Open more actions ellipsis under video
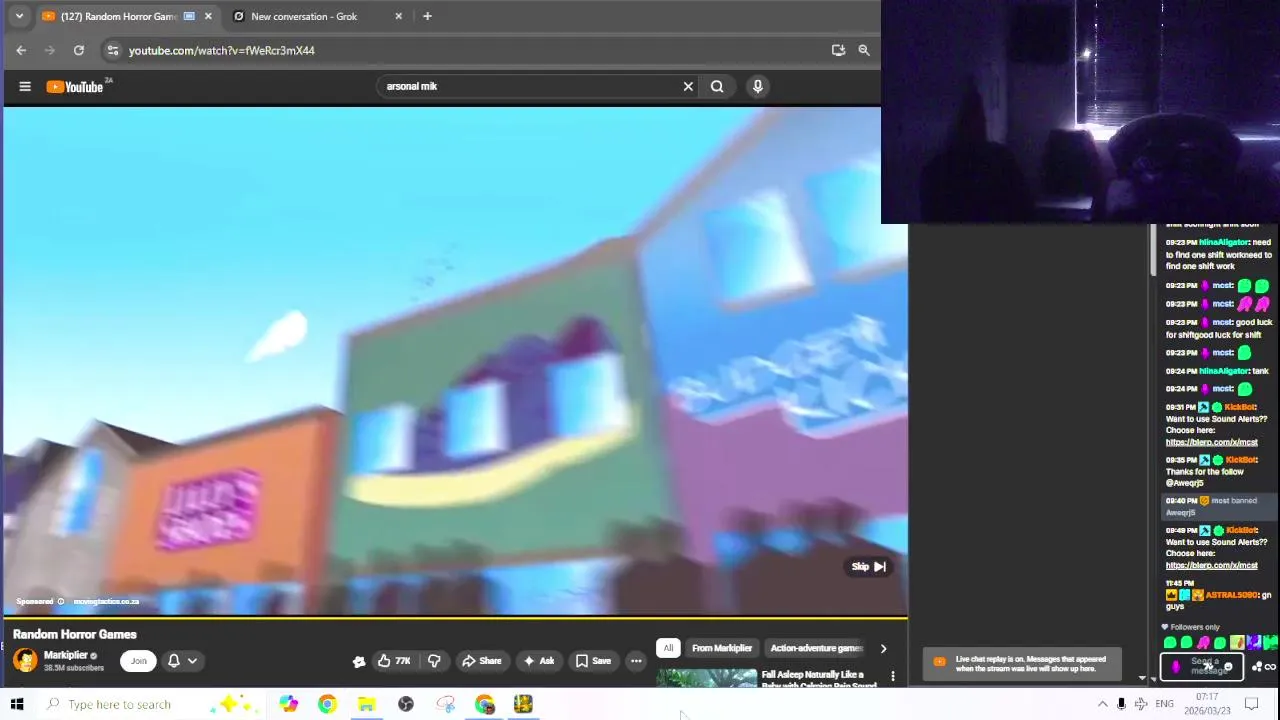Viewport: 1280px width, 720px height. pos(636,660)
